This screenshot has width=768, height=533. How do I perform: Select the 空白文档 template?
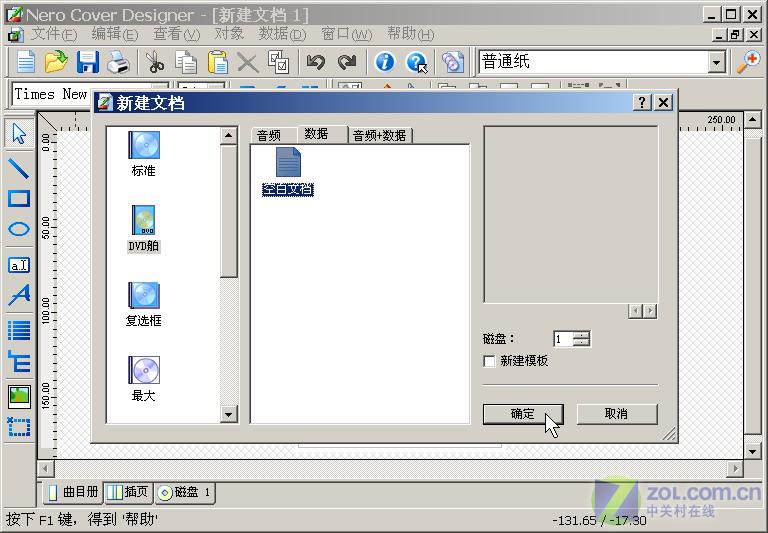pos(288,172)
